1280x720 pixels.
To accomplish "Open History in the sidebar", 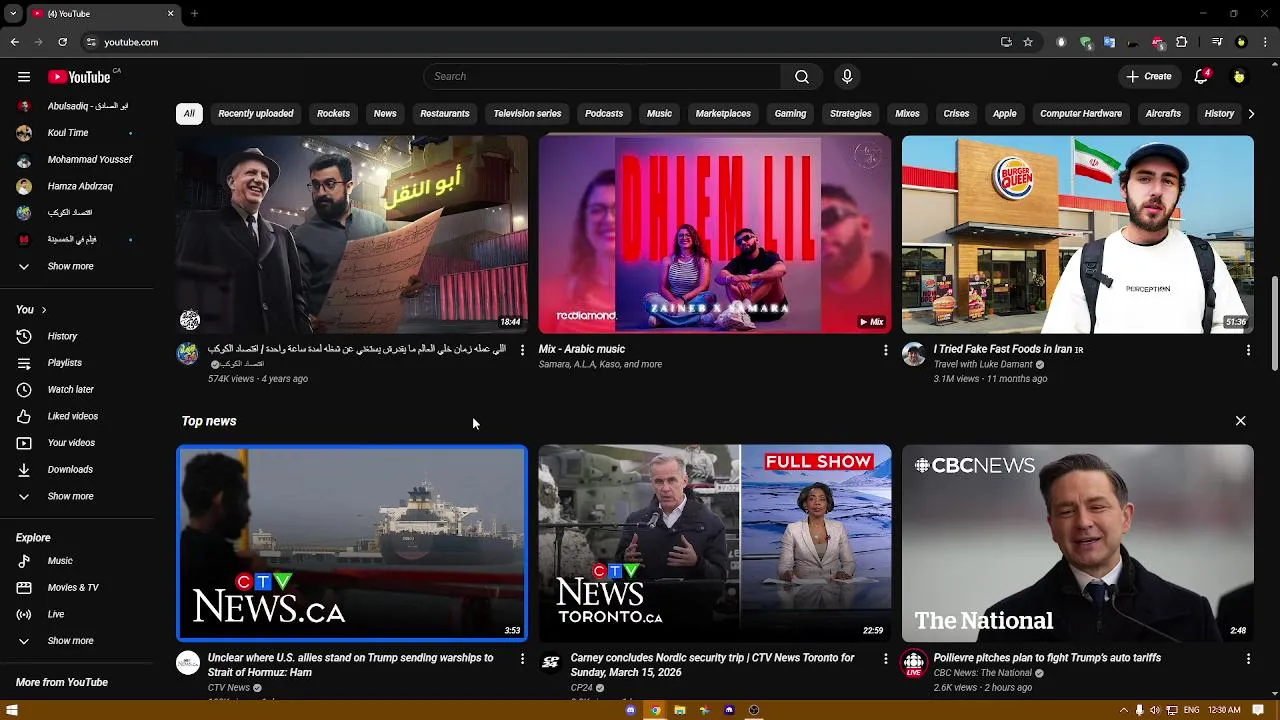I will 62,336.
